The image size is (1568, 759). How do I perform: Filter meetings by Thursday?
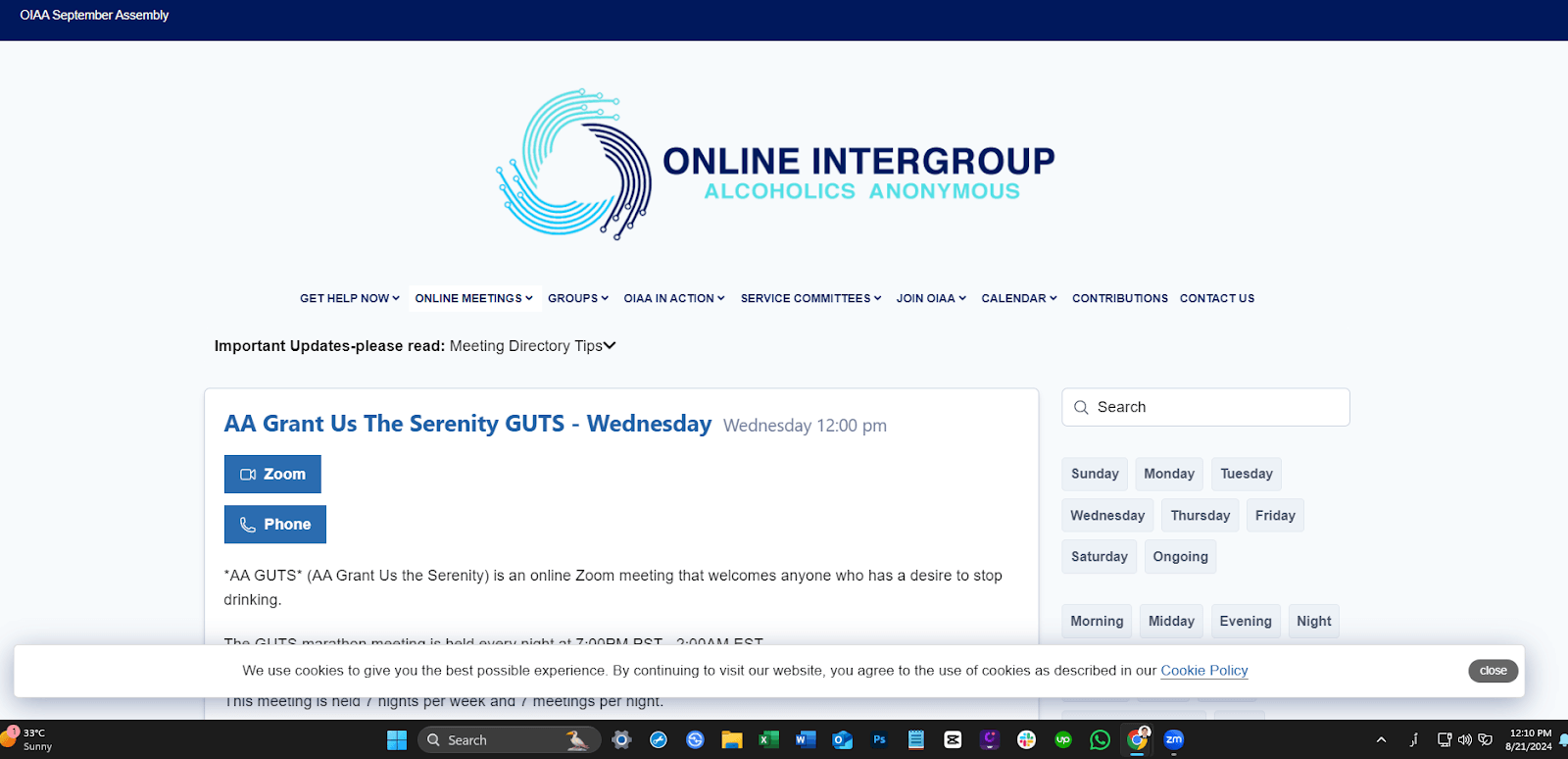tap(1200, 516)
